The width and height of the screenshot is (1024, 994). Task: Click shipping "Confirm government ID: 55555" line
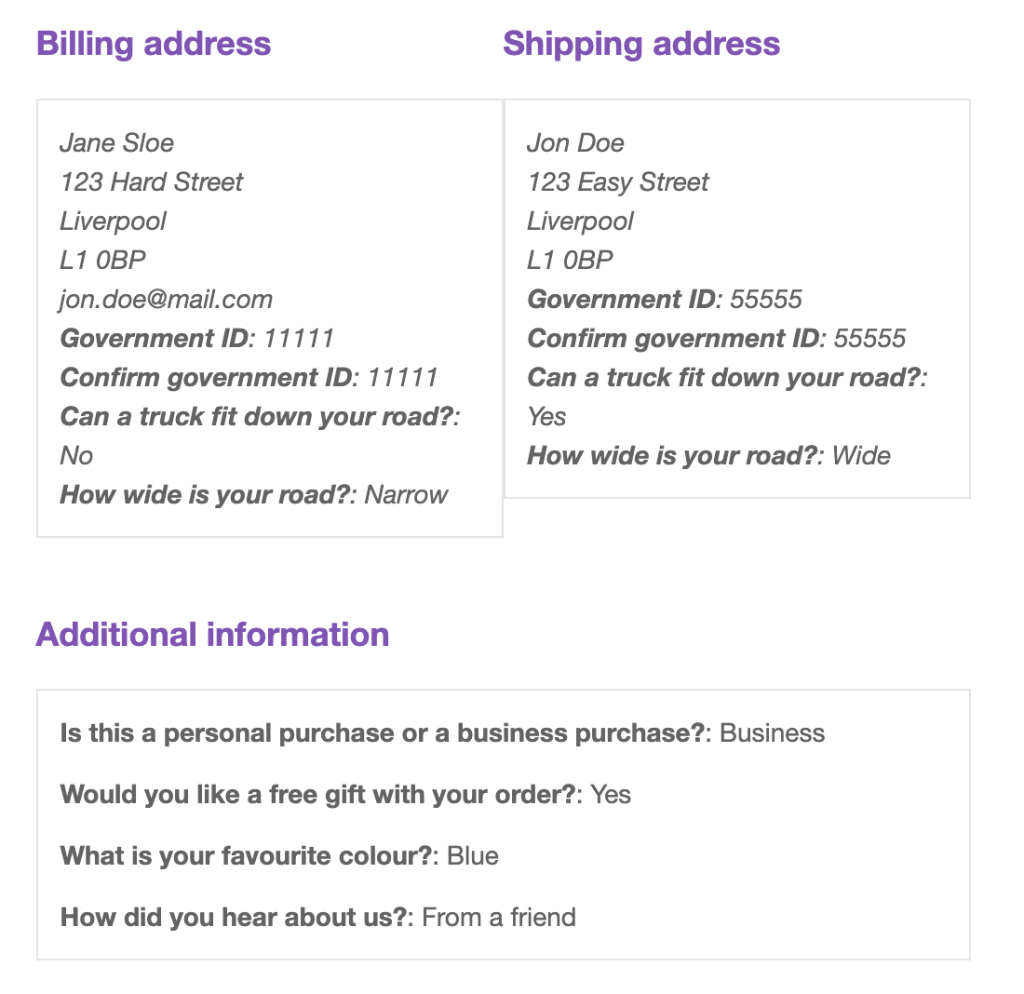(x=716, y=338)
